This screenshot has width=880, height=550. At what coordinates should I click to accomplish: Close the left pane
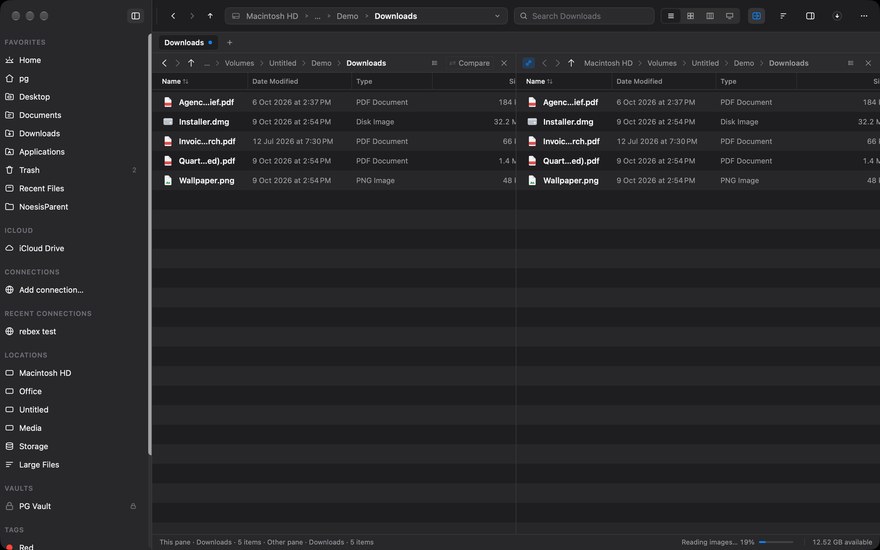pyautogui.click(x=504, y=63)
